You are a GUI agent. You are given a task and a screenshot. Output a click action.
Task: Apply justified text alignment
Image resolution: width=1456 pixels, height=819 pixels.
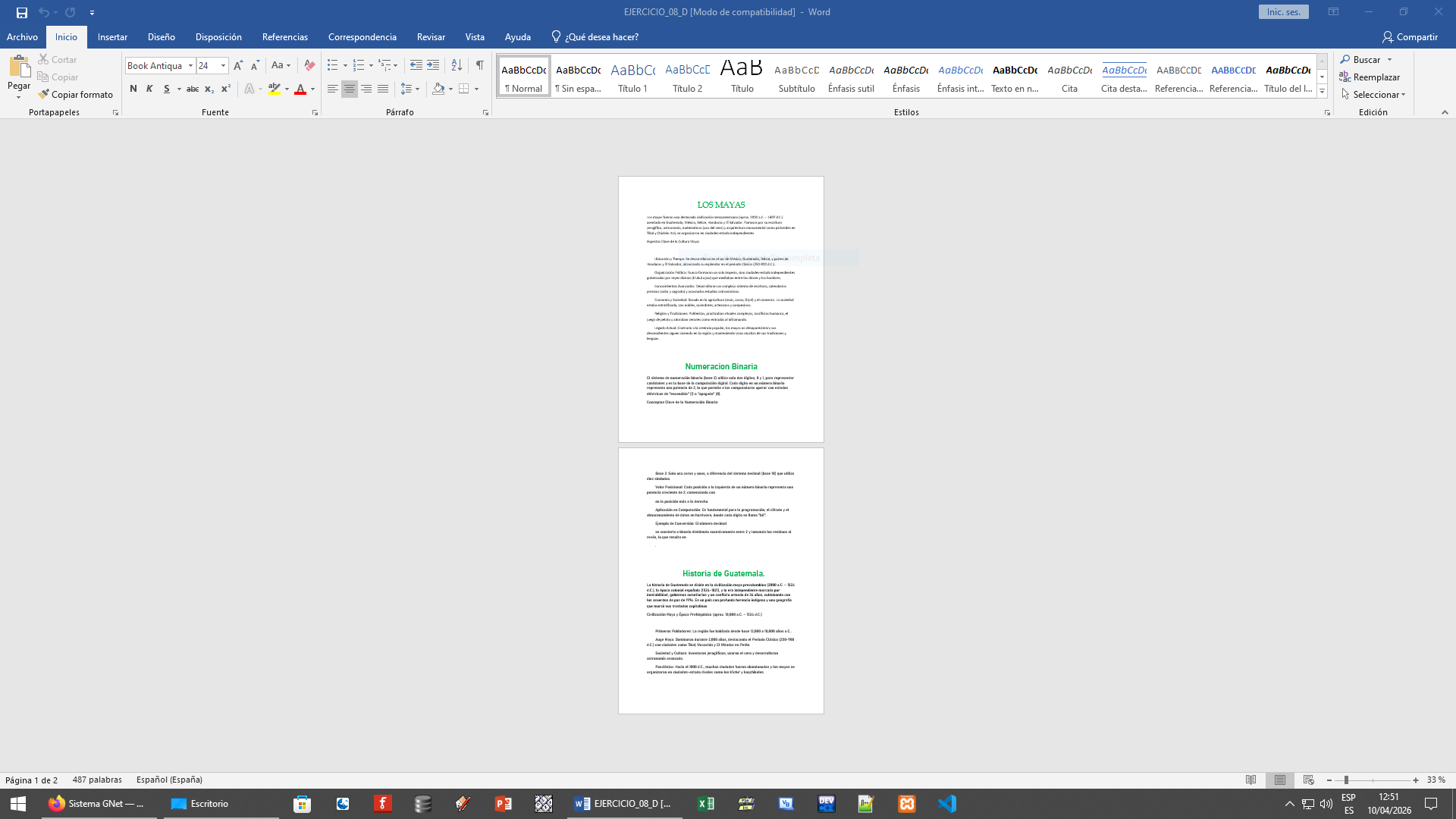click(x=383, y=89)
